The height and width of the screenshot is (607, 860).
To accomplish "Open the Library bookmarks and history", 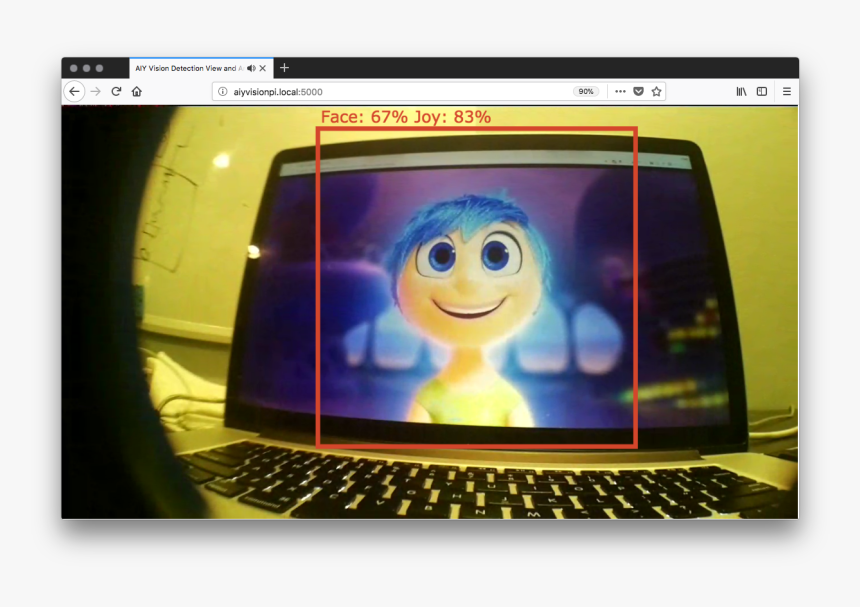I will coord(741,92).
